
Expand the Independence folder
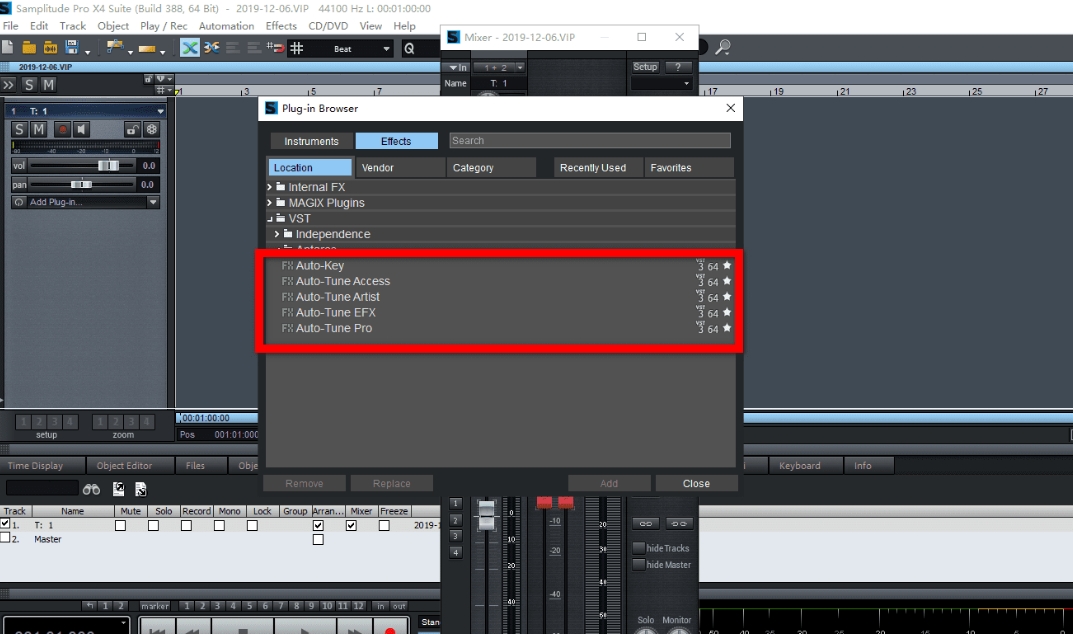pos(277,233)
